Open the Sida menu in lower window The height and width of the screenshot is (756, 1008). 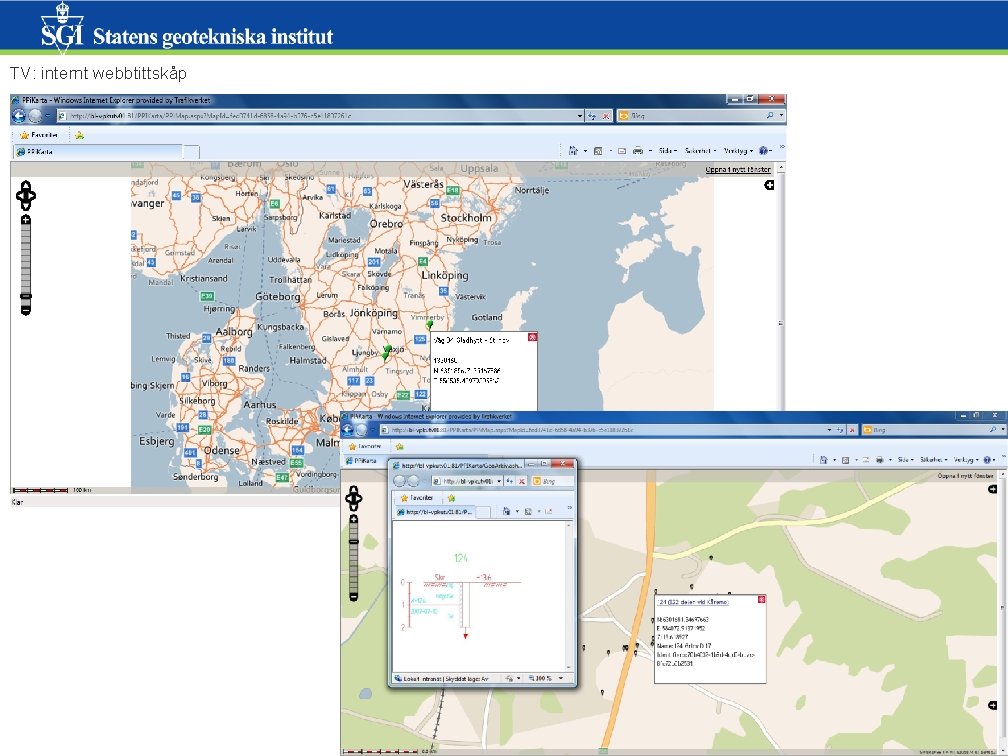pyautogui.click(x=905, y=460)
